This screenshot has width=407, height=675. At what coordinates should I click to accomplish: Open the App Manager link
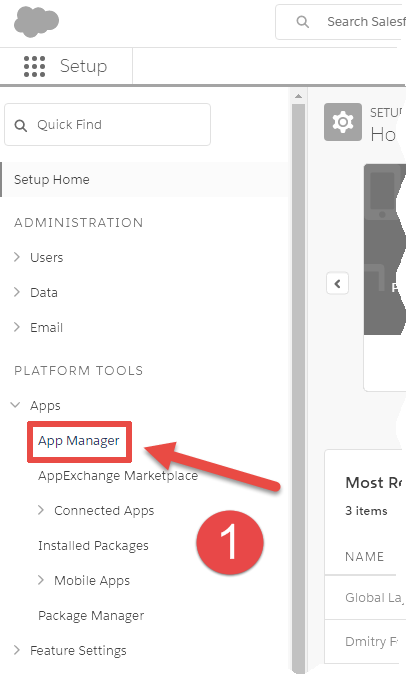pos(78,441)
